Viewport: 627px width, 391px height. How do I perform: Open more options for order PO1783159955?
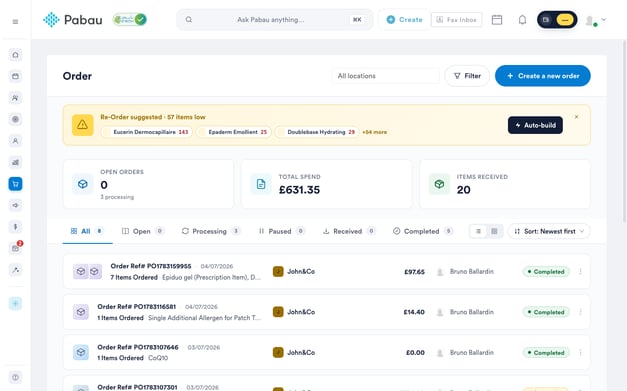coord(580,271)
